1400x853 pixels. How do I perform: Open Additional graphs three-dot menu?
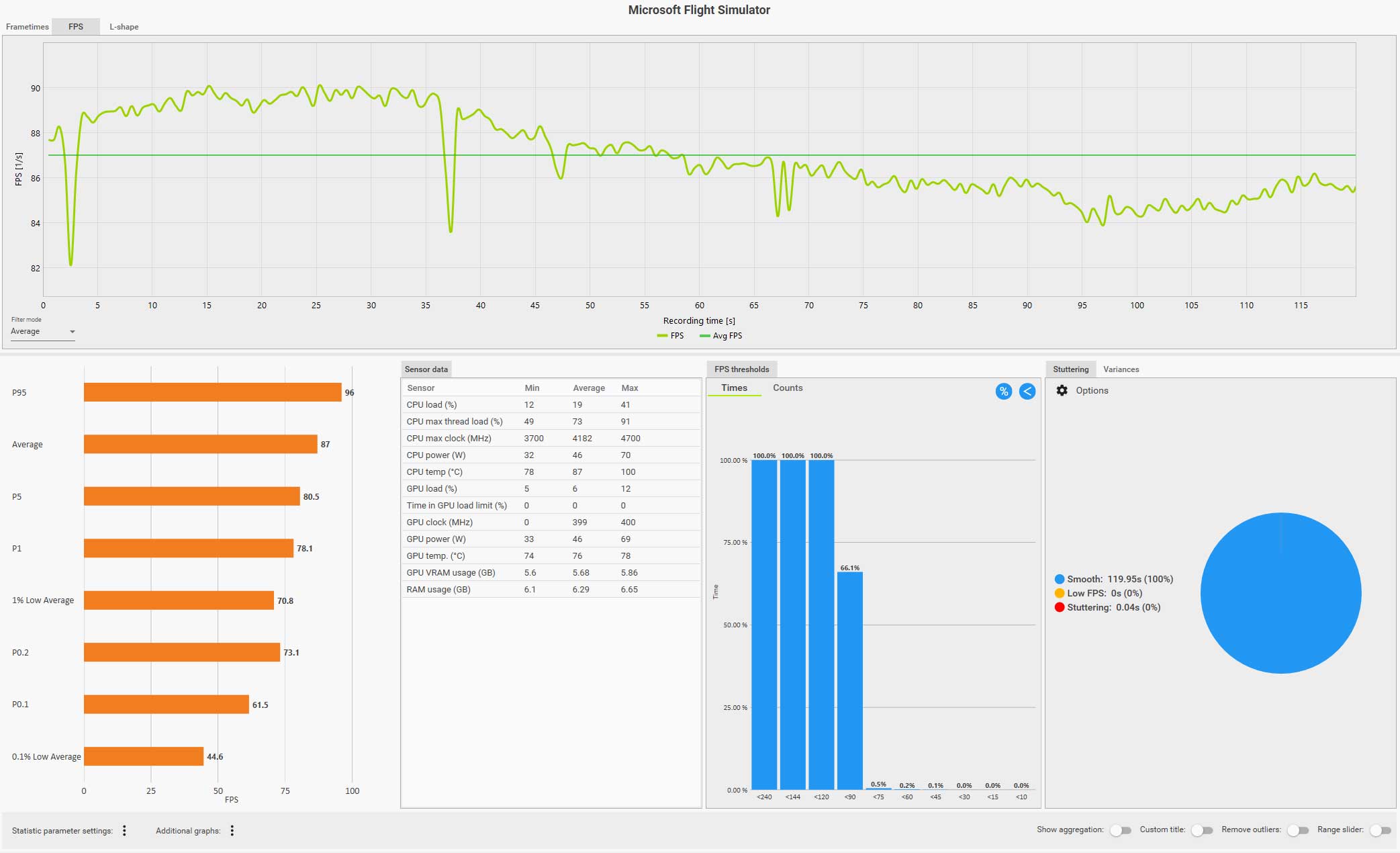point(232,831)
